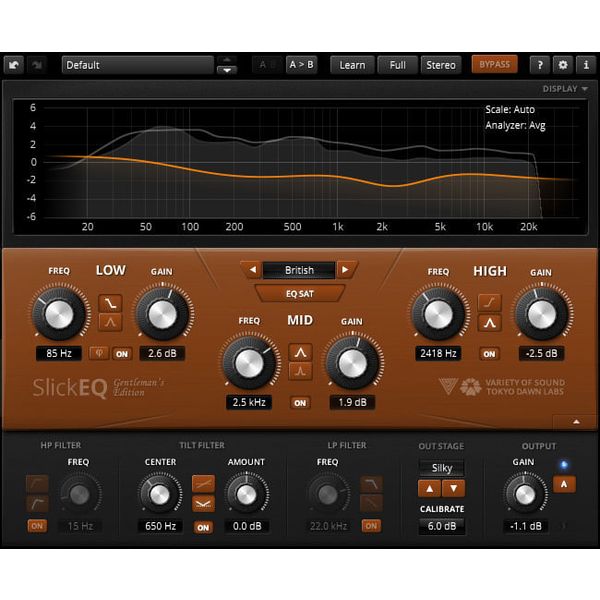Select the HIGH band bell shape icon

489,322
